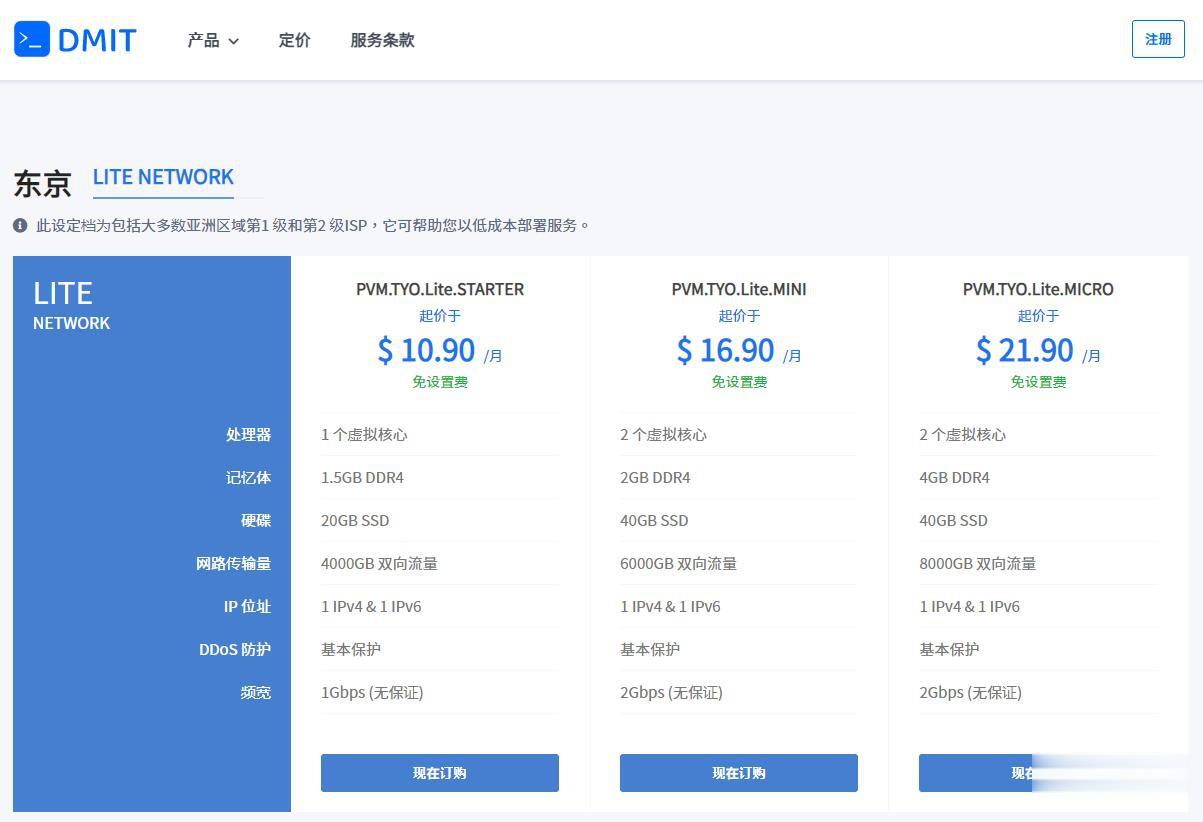
Task: Click the 1.5GB DDR4 memory value
Action: pos(362,478)
